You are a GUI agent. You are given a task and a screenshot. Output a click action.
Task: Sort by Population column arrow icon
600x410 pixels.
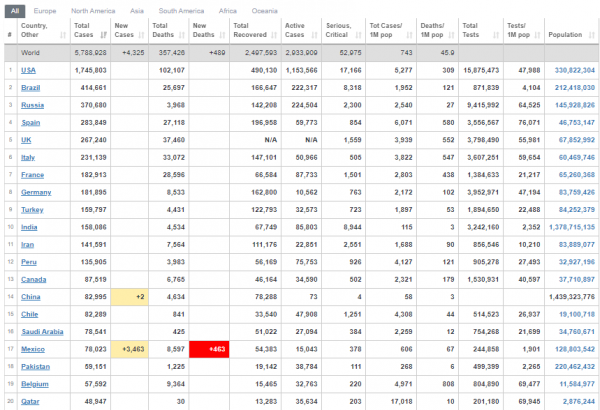click(592, 35)
